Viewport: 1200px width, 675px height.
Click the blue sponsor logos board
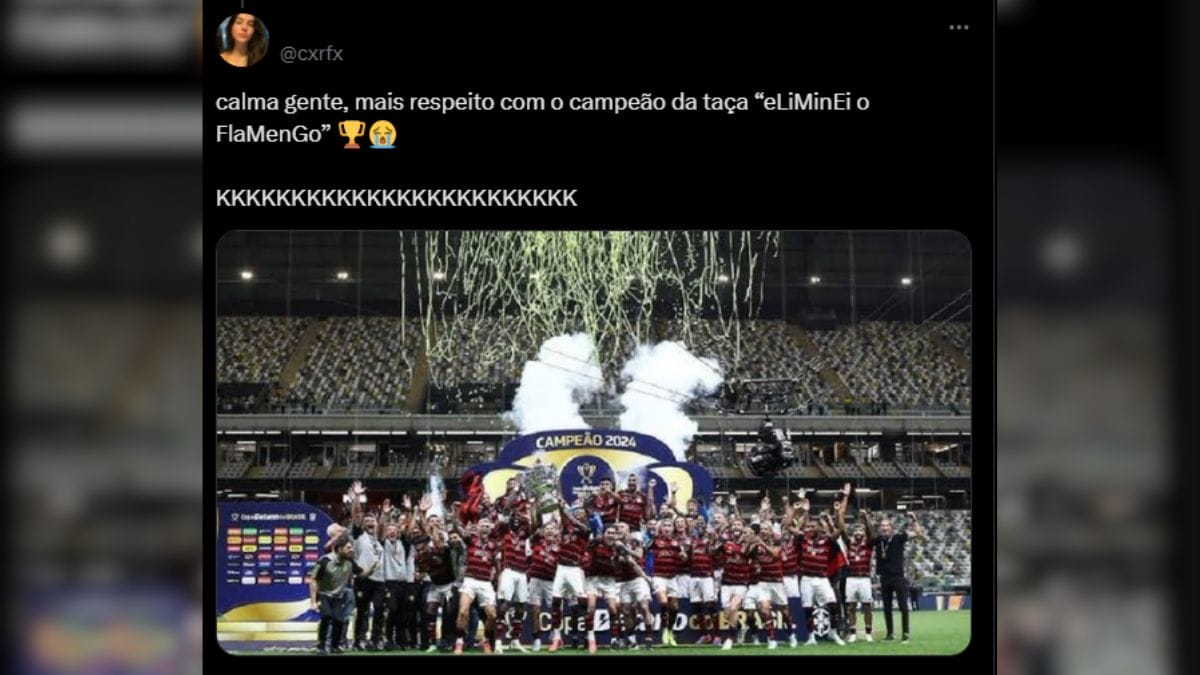[x=273, y=558]
